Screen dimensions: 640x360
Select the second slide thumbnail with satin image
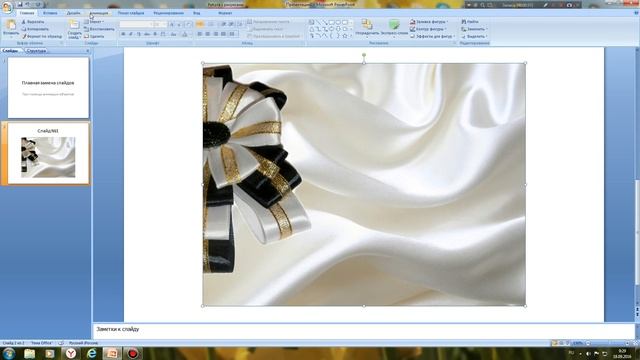point(48,153)
